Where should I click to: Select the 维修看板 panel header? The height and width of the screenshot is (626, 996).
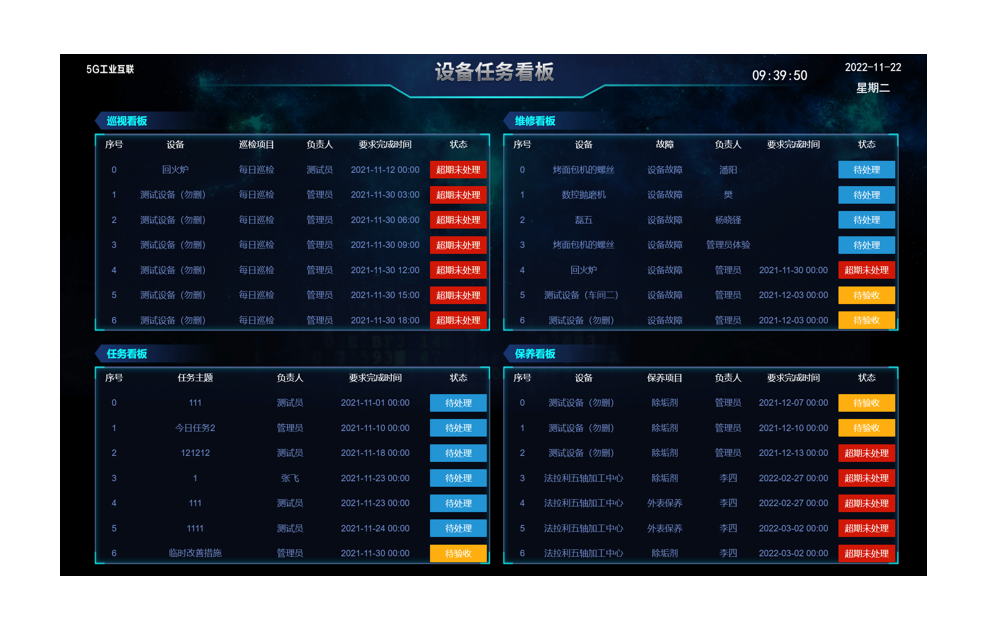(x=535, y=121)
